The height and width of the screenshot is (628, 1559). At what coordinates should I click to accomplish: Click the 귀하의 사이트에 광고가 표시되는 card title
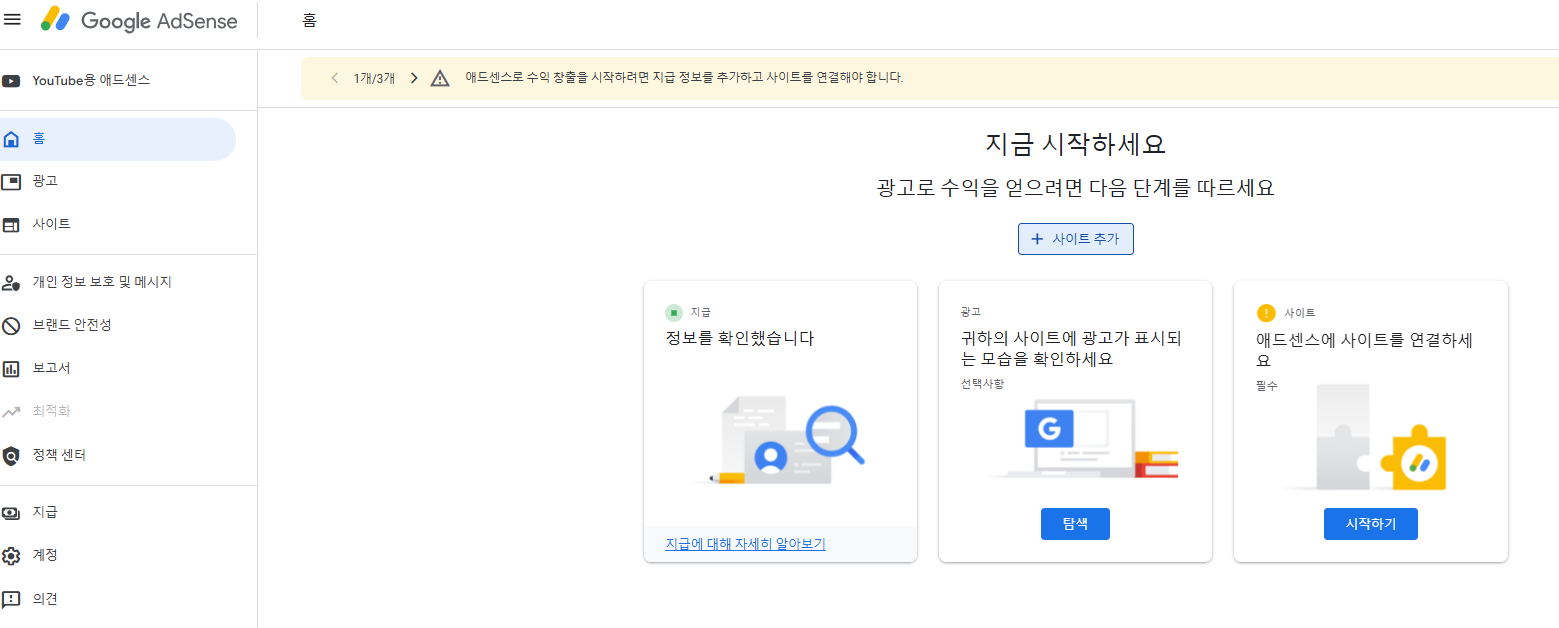(1070, 349)
